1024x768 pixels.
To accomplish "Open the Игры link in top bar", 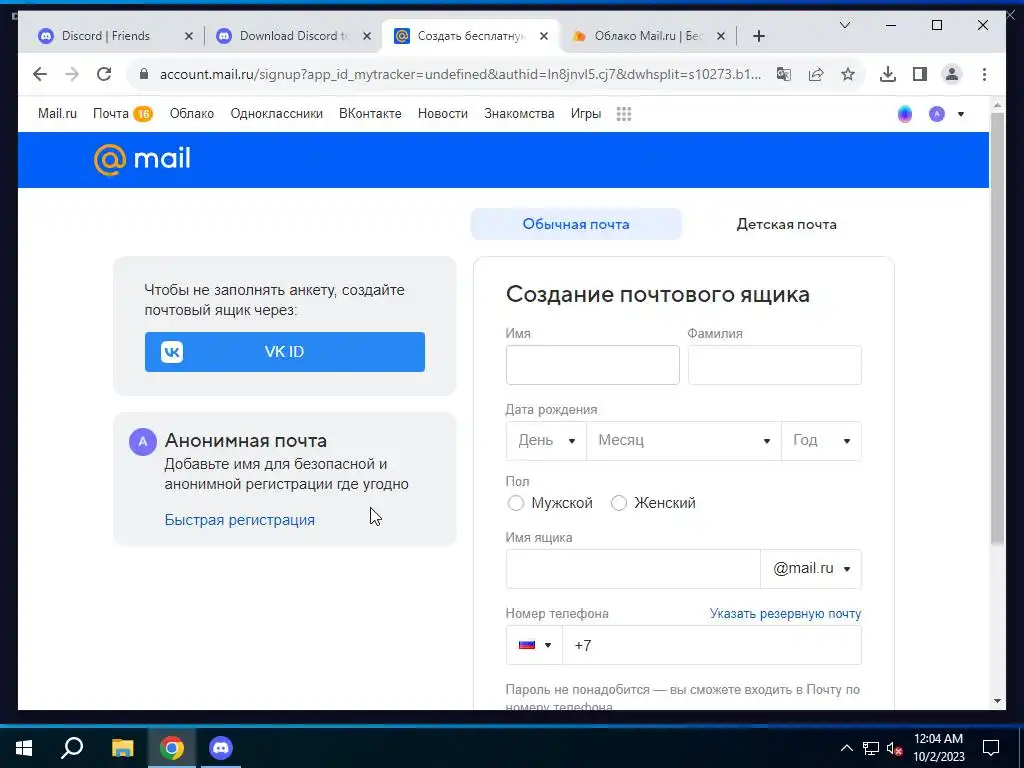I will pos(585,114).
